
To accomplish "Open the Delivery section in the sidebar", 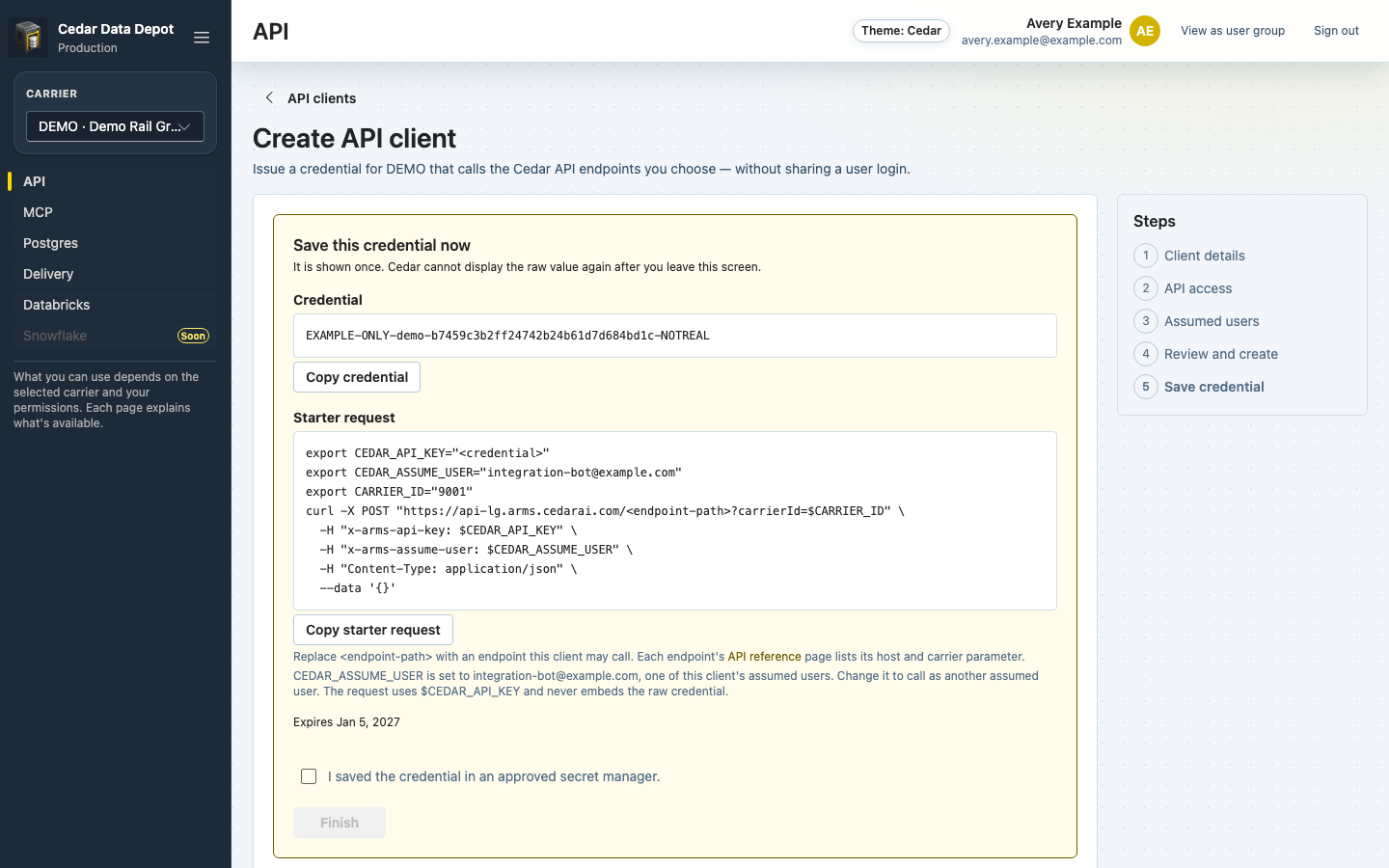I will (x=115, y=274).
